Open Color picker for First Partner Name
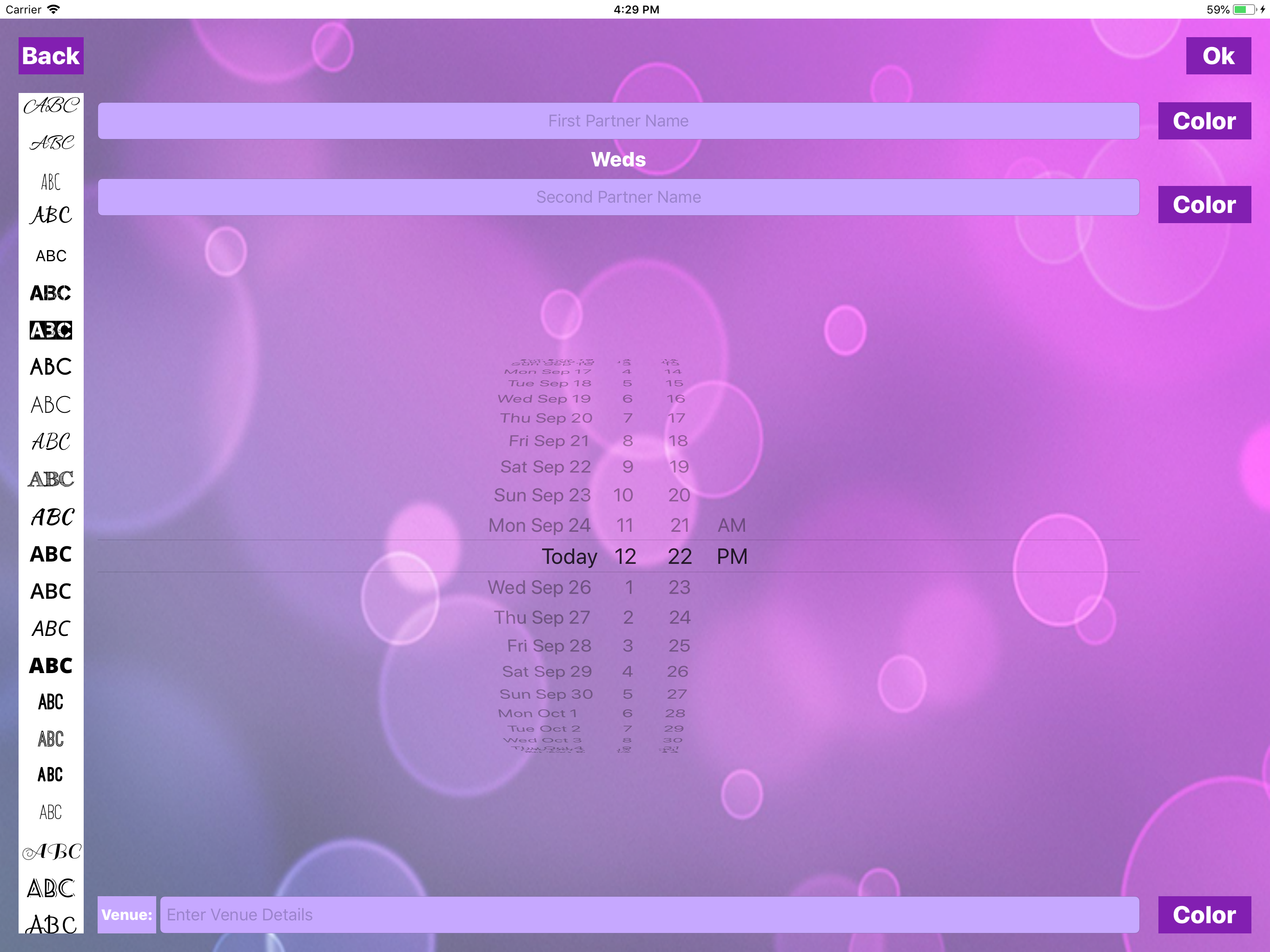 (x=1204, y=120)
